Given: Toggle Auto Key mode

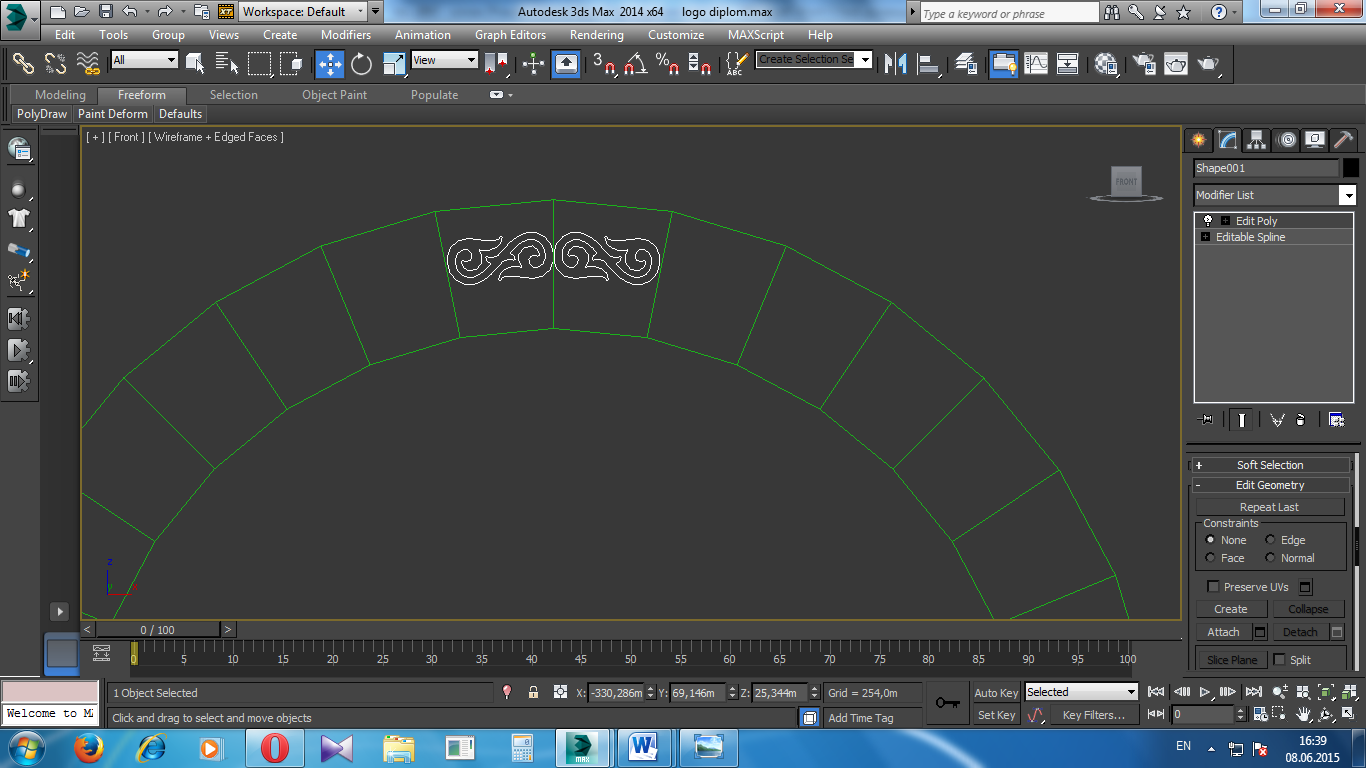Looking at the screenshot, I should click(996, 693).
